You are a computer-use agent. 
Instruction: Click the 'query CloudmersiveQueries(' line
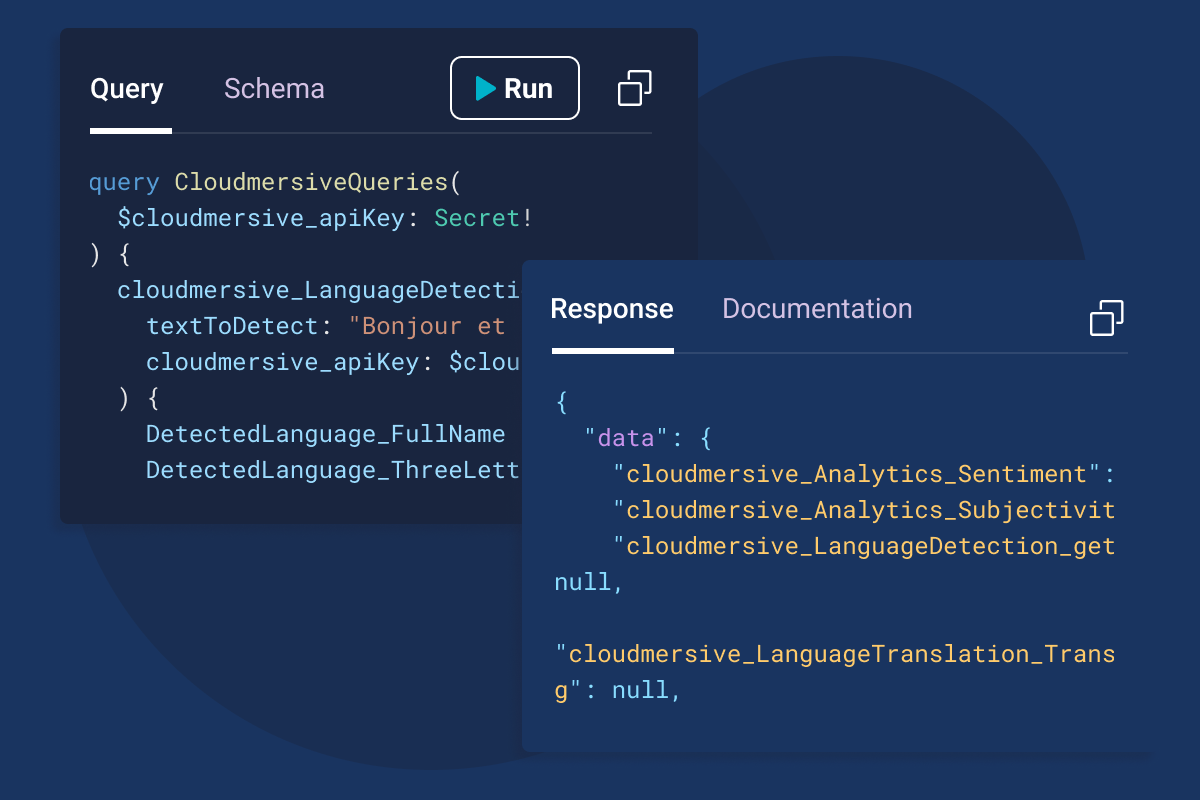pos(275,182)
